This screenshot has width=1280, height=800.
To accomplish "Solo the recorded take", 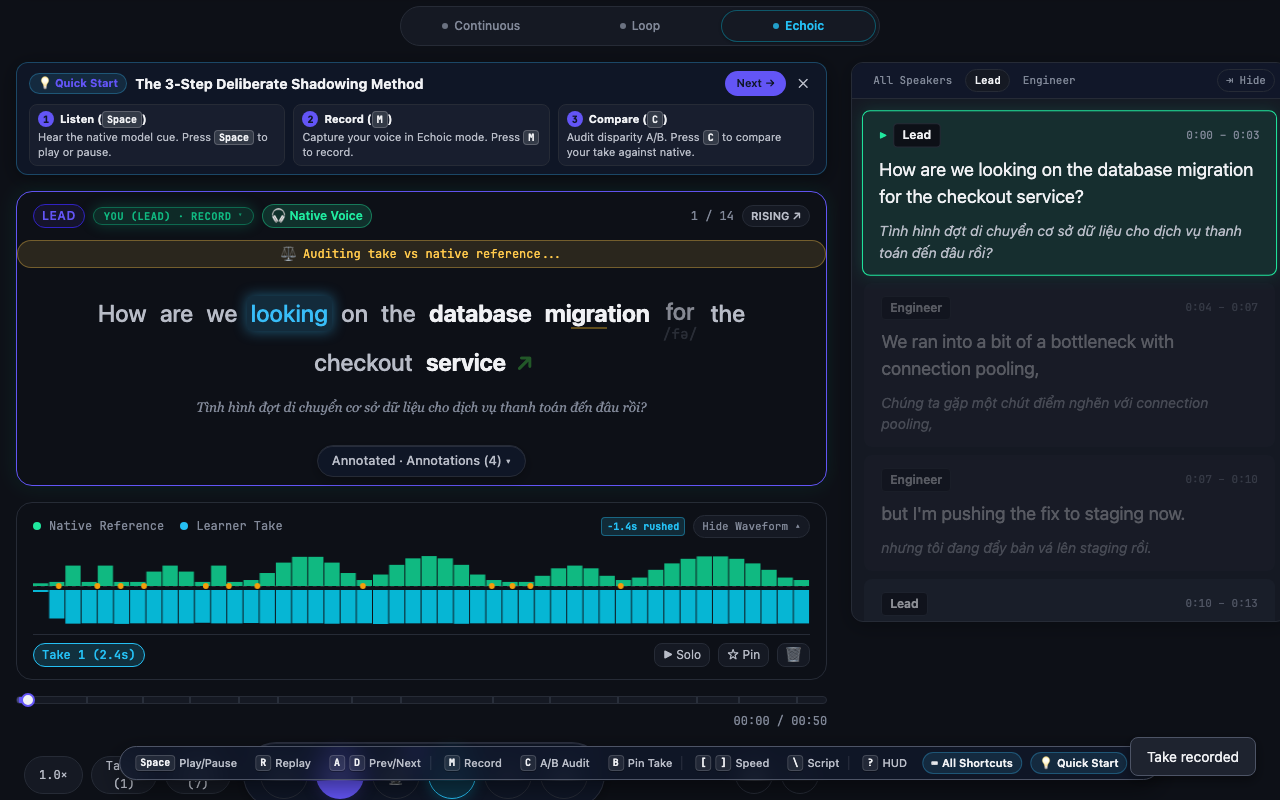I will [x=682, y=655].
